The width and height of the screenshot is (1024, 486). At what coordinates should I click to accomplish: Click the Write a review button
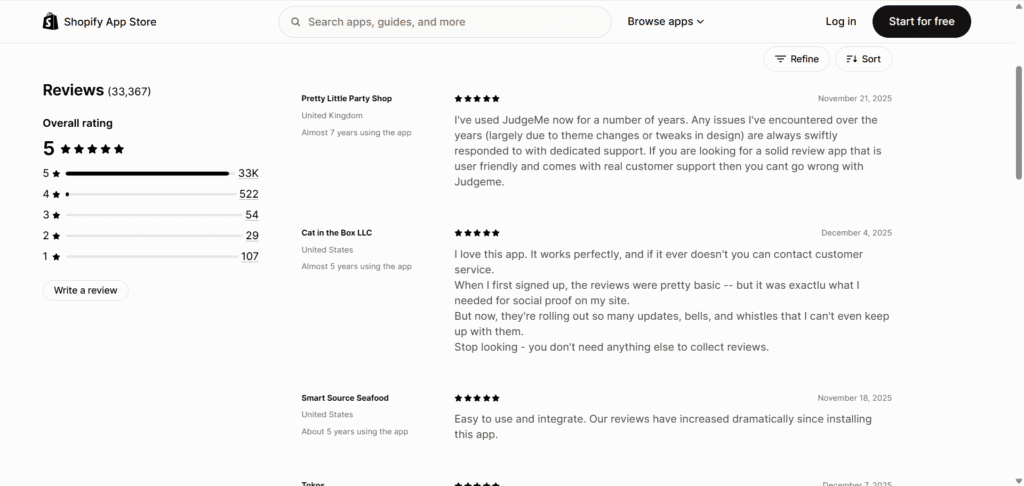click(x=85, y=290)
